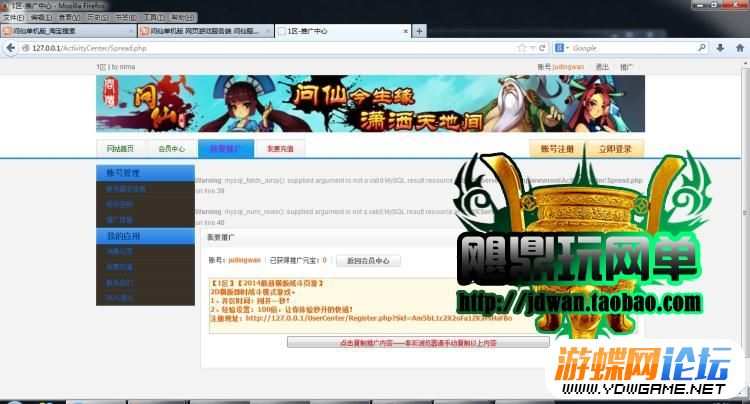Click the 点击复制推广内容 copy button
Viewport: 750px width, 404px height.
coord(418,343)
